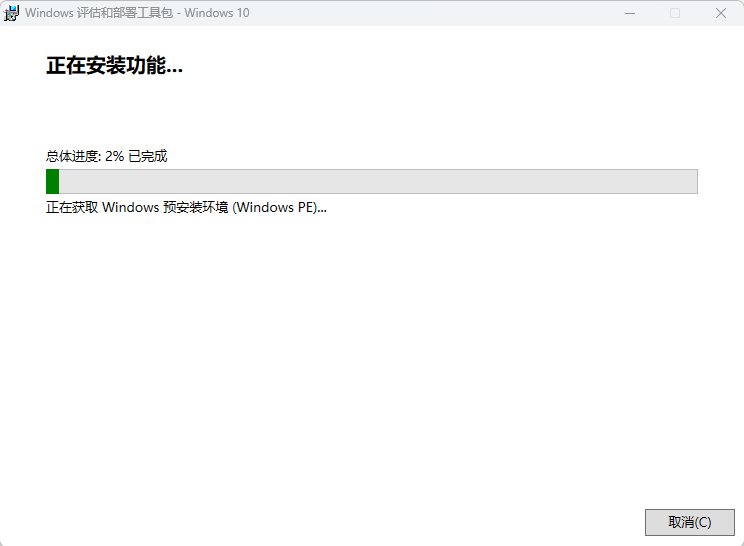Viewport: 744px width, 546px height.
Task: Click the Cancel button labeled 取消(C)
Action: (689, 522)
